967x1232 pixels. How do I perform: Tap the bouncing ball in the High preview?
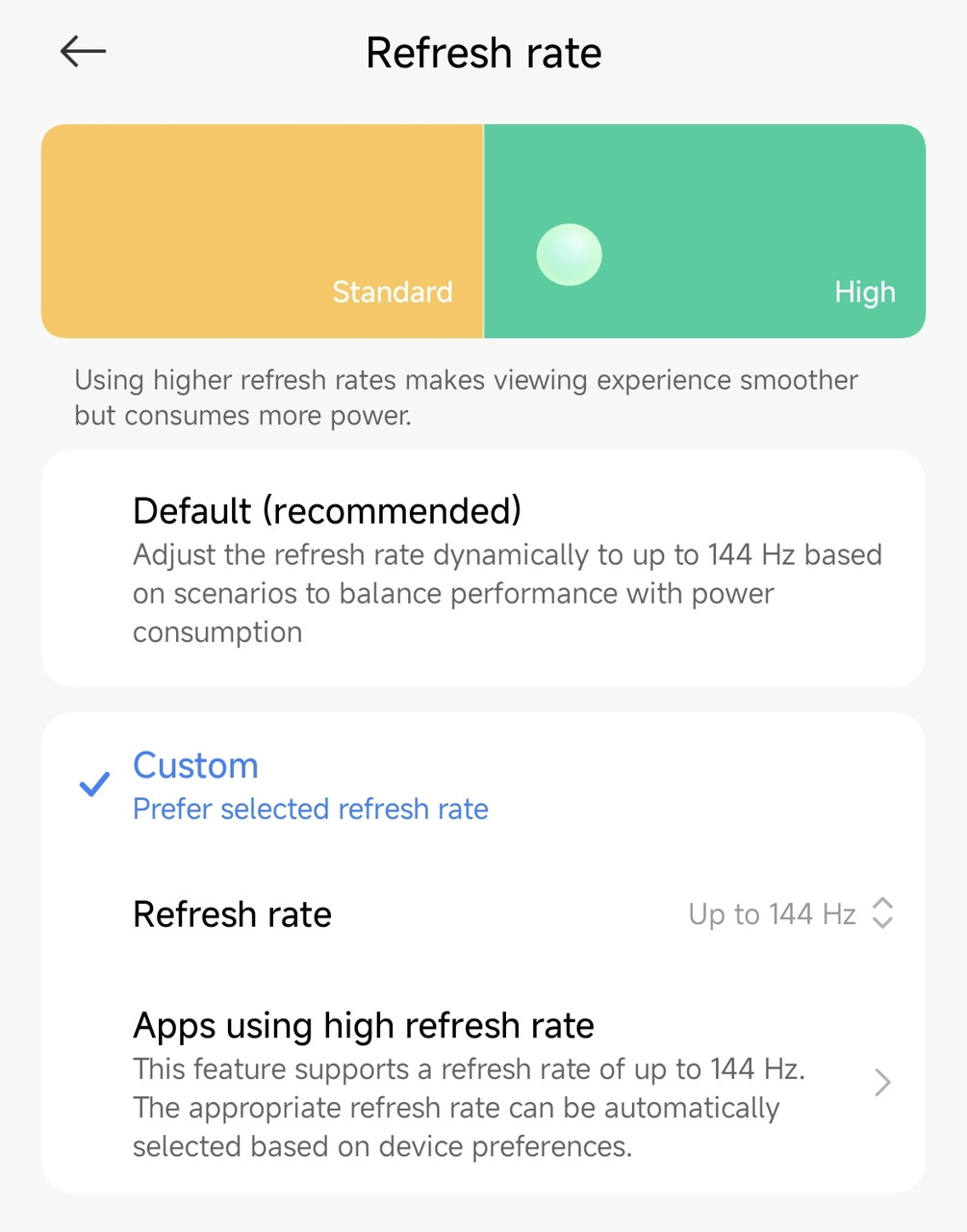click(x=569, y=255)
